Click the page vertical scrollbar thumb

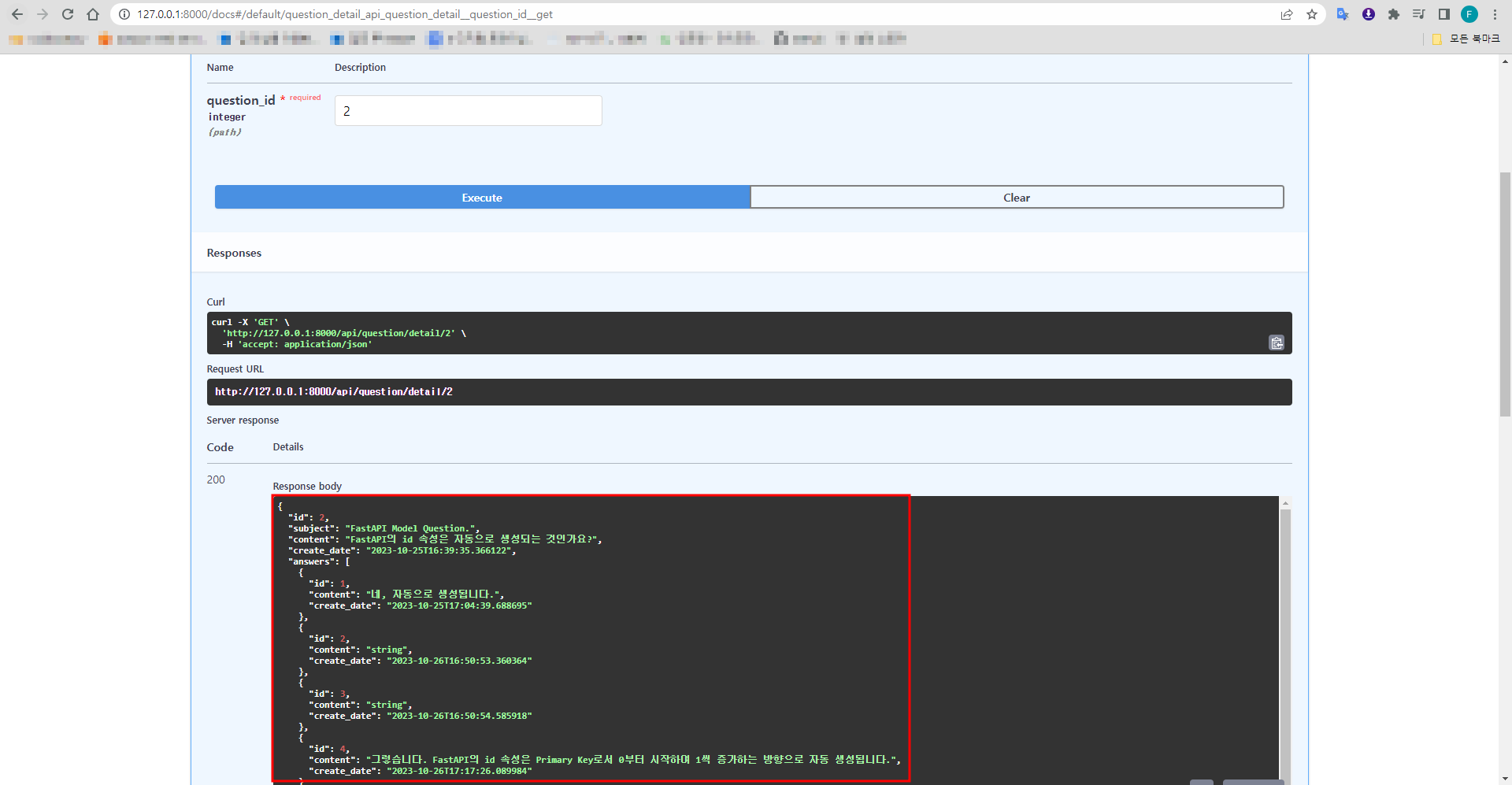tap(1505, 294)
